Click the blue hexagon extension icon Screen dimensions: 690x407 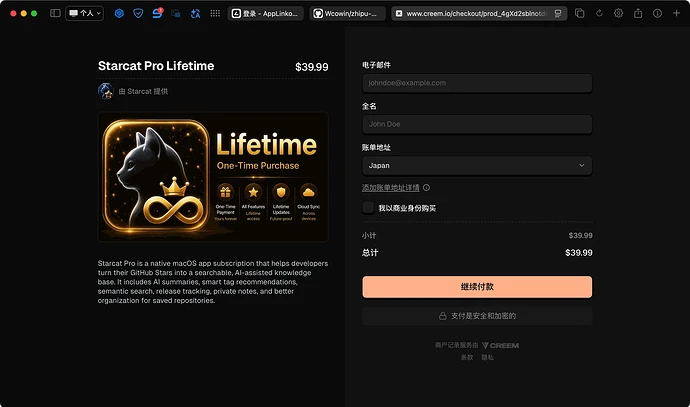pyautogui.click(x=119, y=13)
